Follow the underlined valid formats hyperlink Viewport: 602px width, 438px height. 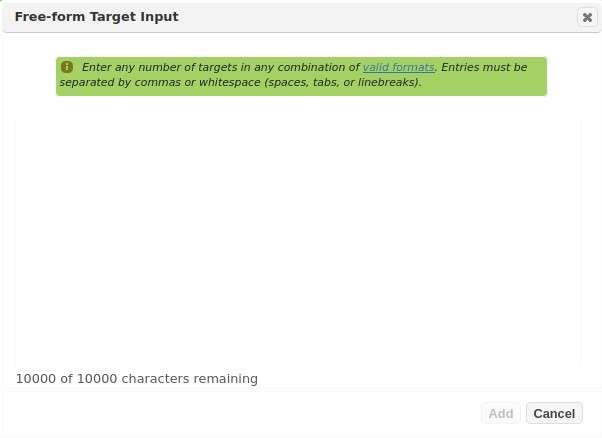(x=398, y=67)
